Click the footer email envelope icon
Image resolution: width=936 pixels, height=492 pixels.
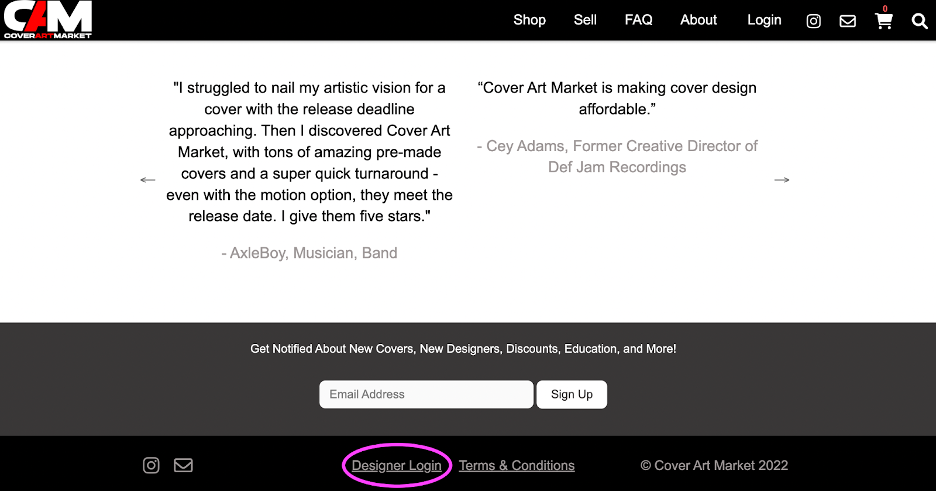183,465
